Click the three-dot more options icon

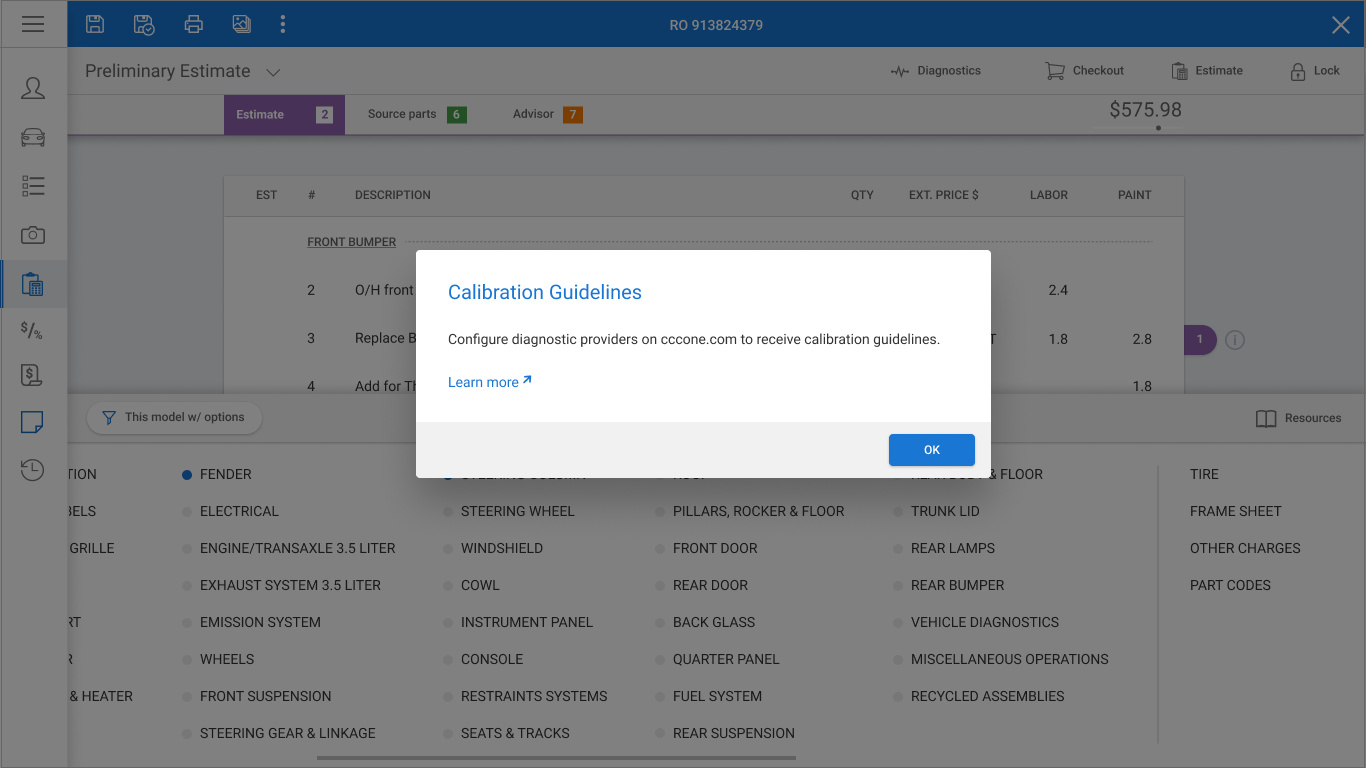(x=283, y=24)
